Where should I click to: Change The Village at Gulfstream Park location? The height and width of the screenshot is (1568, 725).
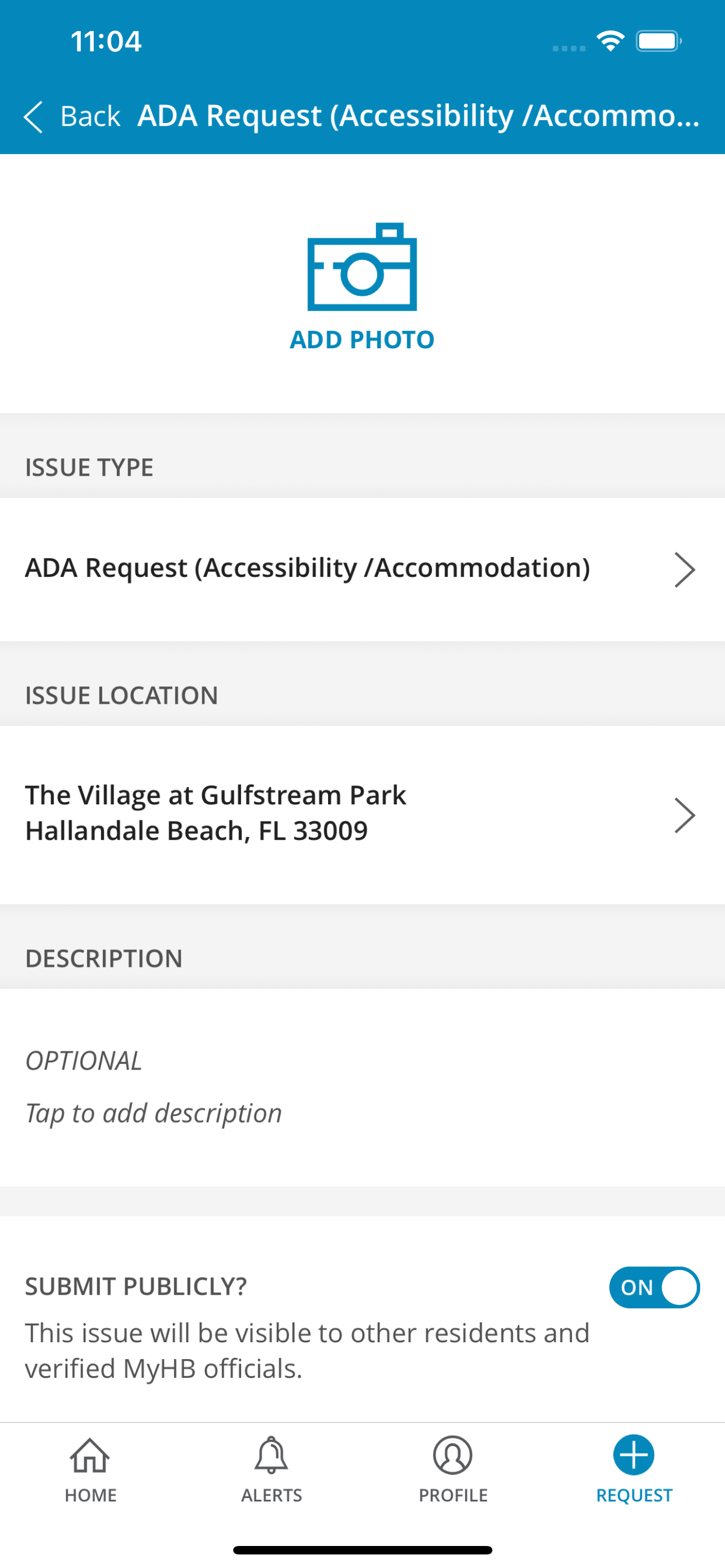(x=362, y=814)
